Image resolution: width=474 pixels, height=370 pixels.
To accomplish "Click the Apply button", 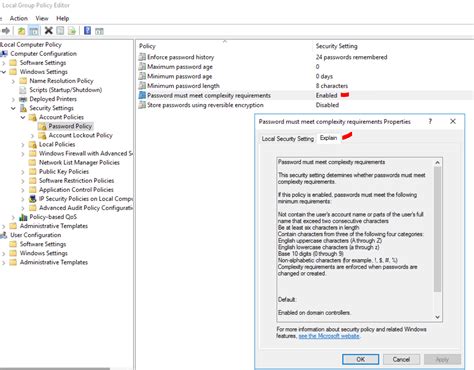I will click(442, 359).
